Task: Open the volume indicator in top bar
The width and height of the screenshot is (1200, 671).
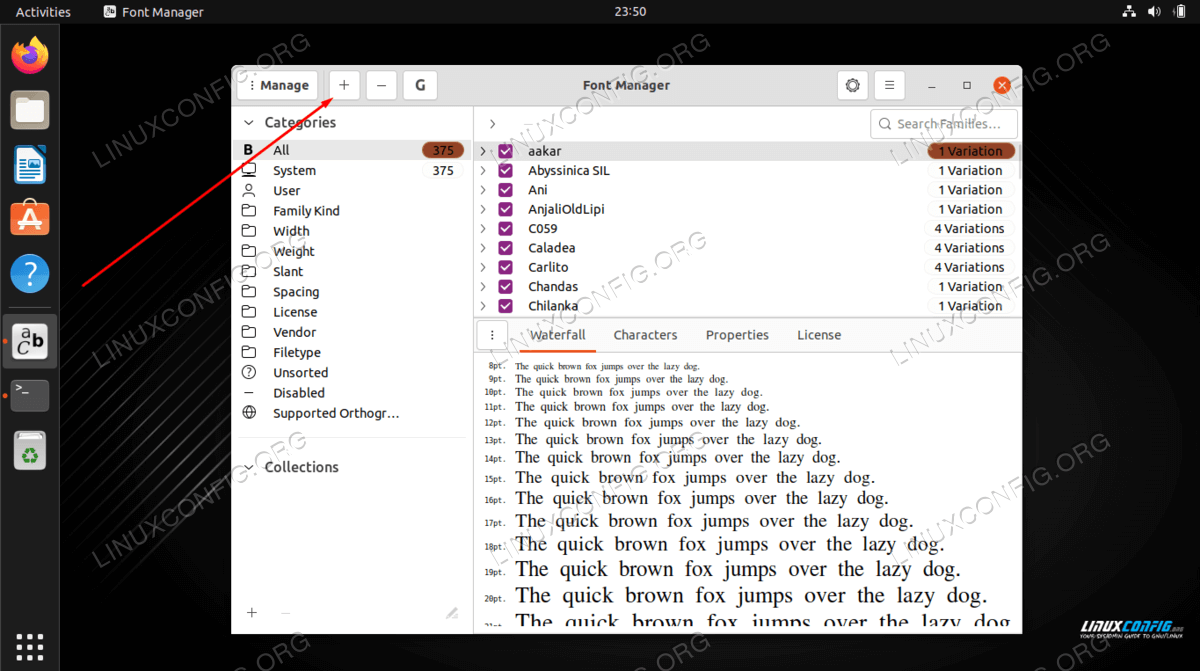Action: tap(1154, 12)
